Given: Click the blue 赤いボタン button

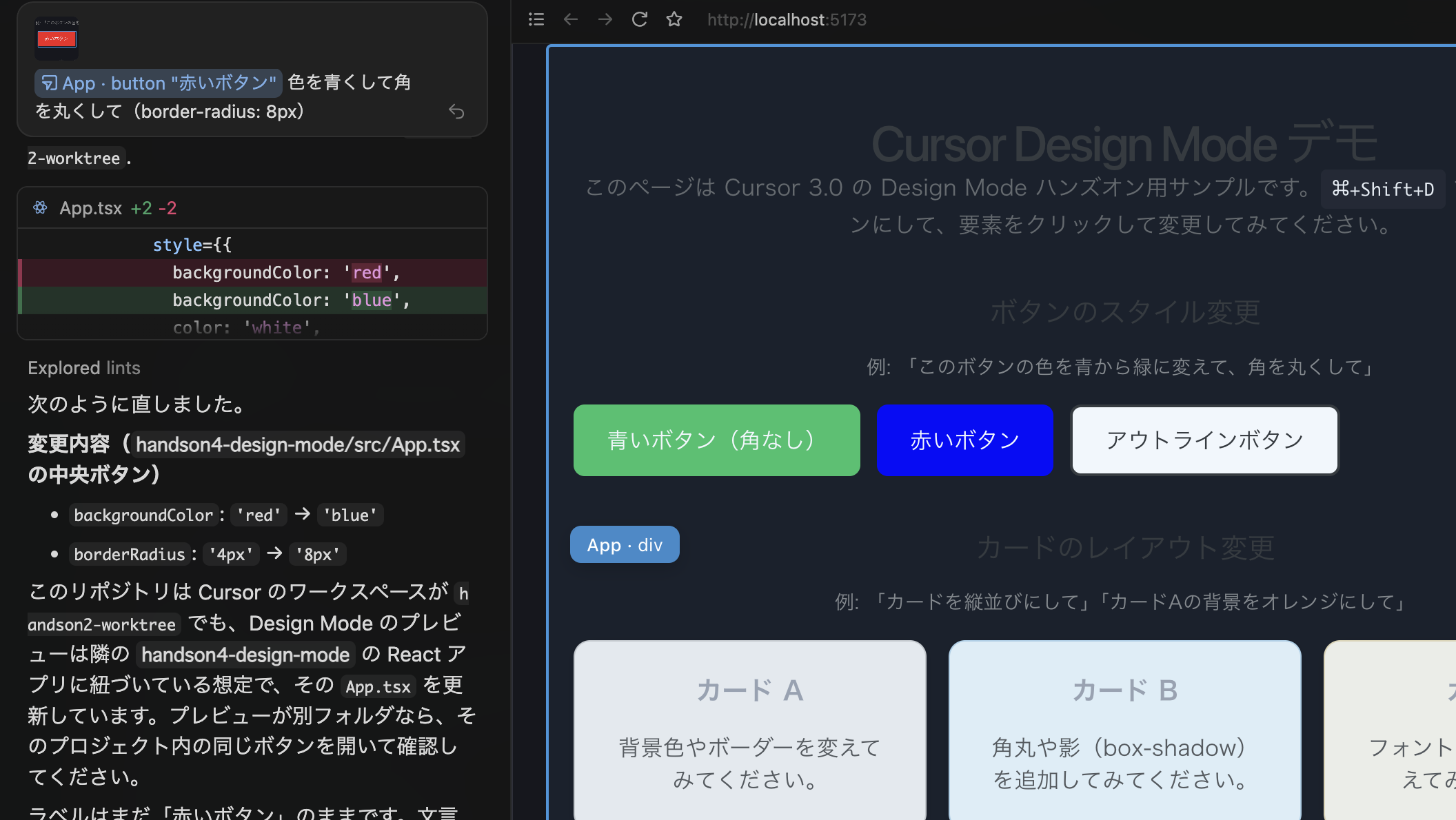Looking at the screenshot, I should 964,440.
